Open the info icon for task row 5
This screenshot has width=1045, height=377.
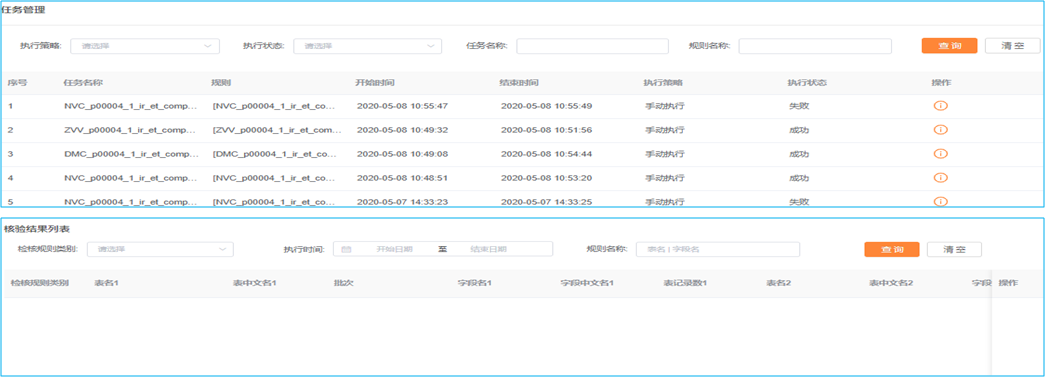click(940, 201)
